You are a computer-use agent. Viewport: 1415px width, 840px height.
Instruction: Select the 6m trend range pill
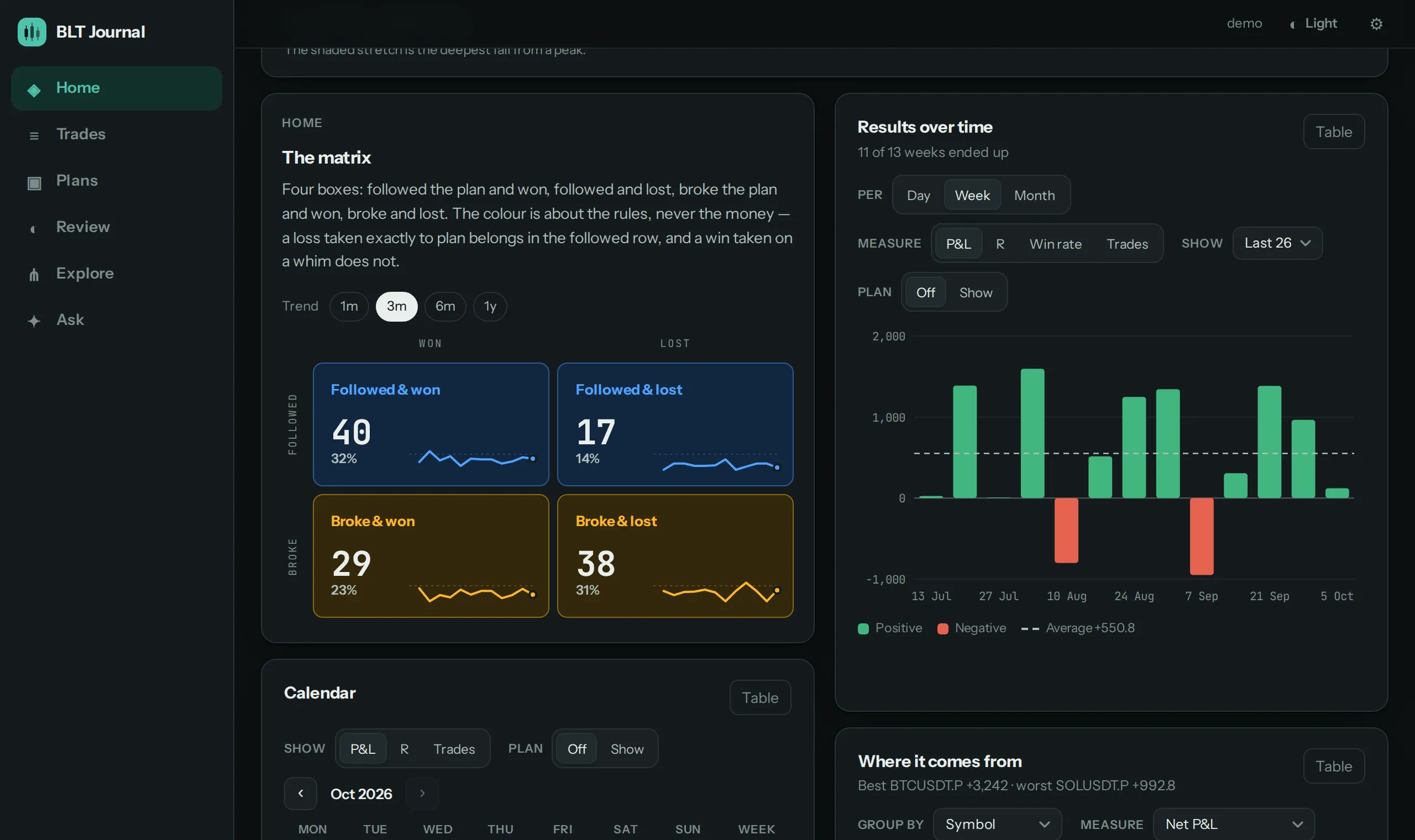click(x=445, y=306)
